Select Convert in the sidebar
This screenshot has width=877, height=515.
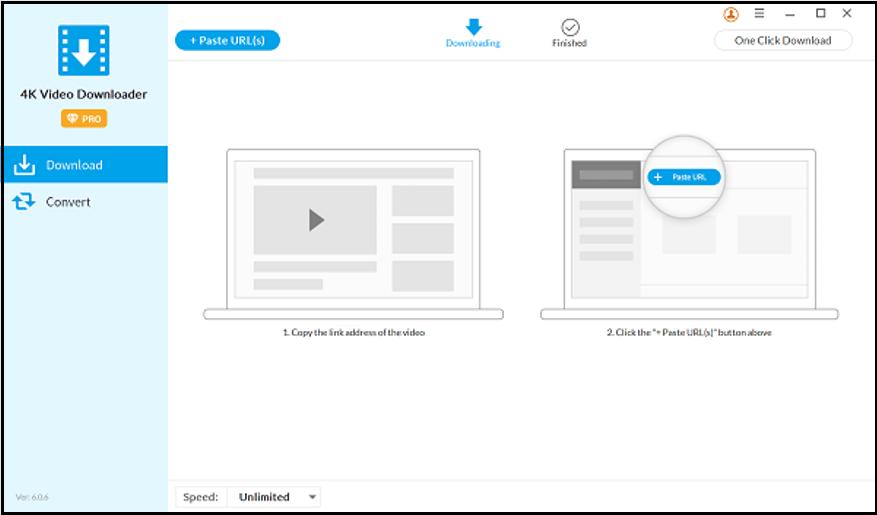86,202
